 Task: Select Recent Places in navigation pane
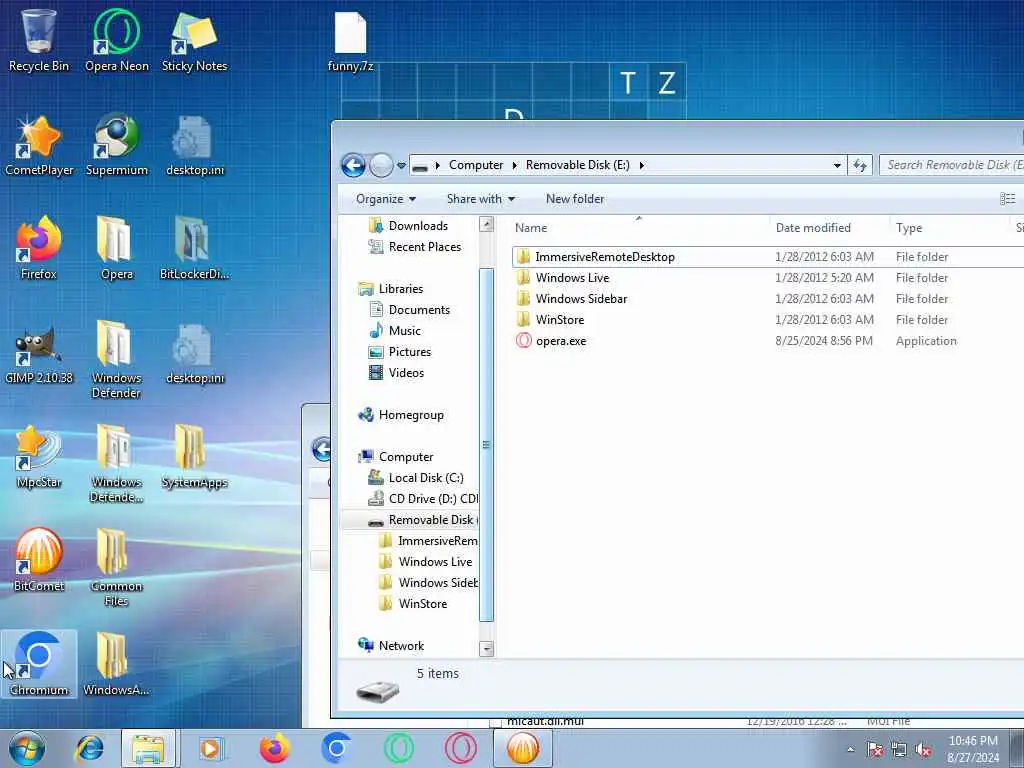[x=424, y=247]
